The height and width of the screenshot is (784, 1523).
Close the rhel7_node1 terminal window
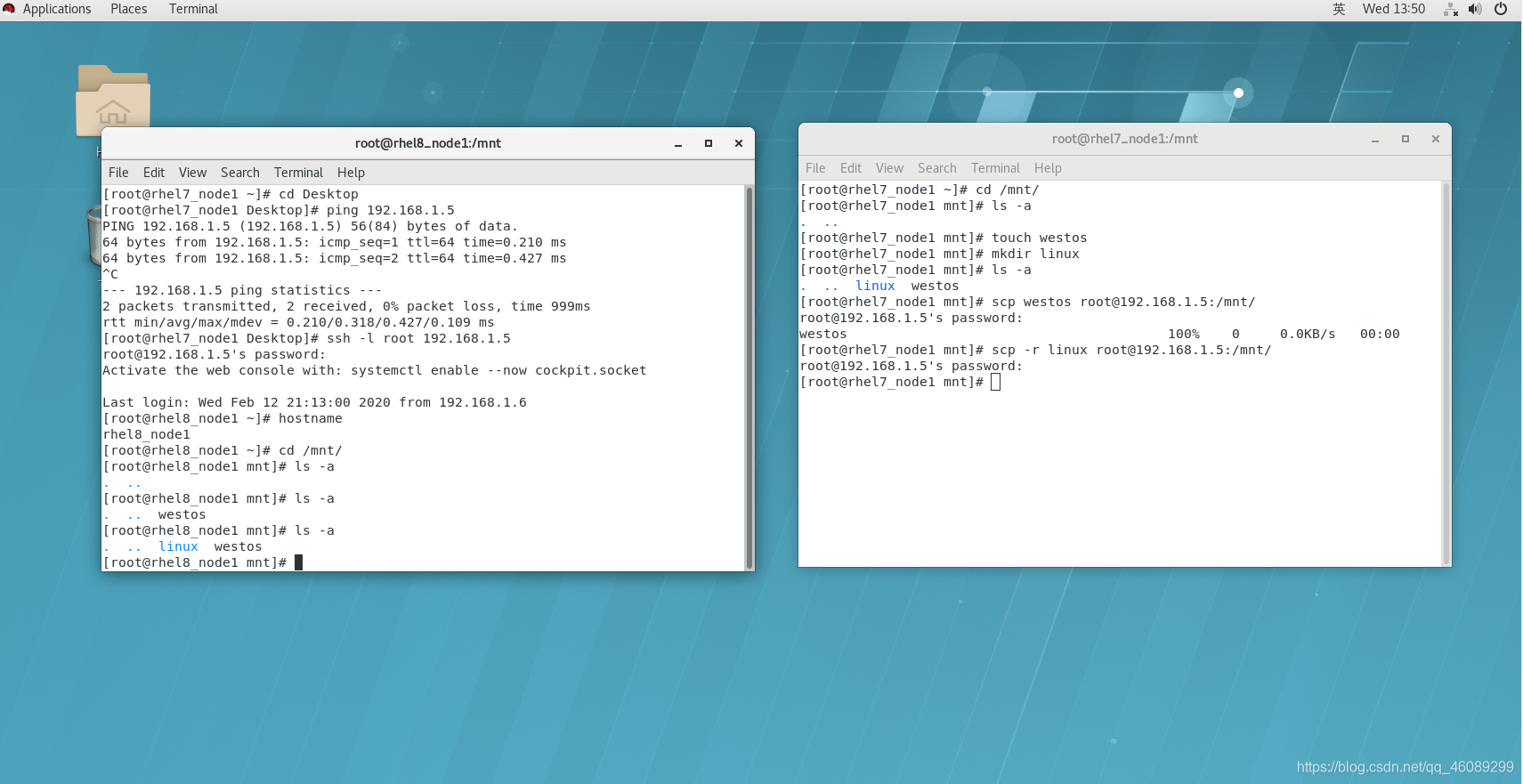(1436, 139)
